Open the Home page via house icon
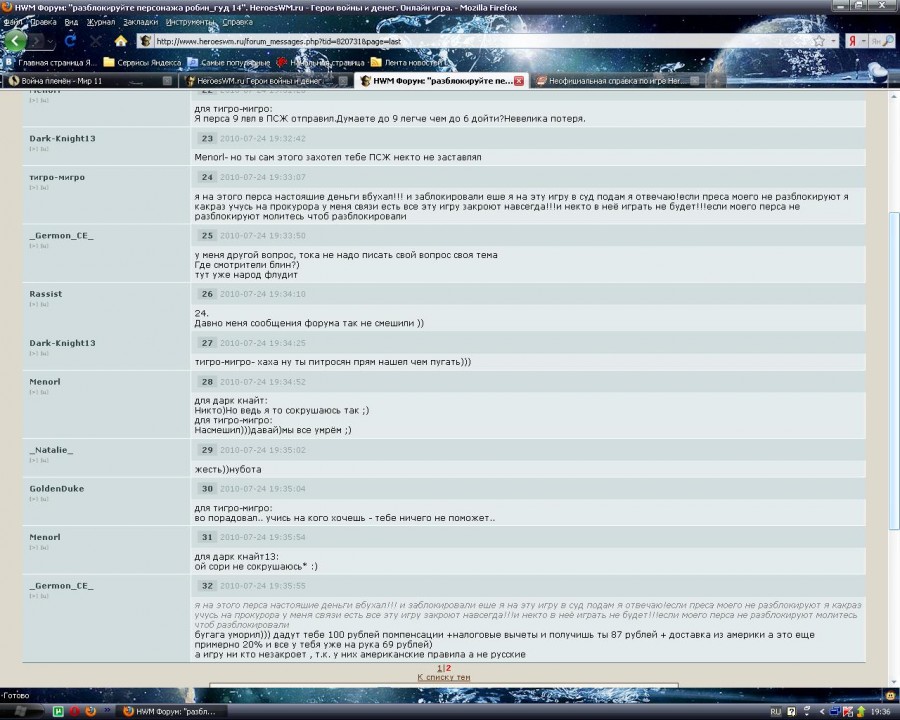Image resolution: width=900 pixels, height=720 pixels. (121, 41)
